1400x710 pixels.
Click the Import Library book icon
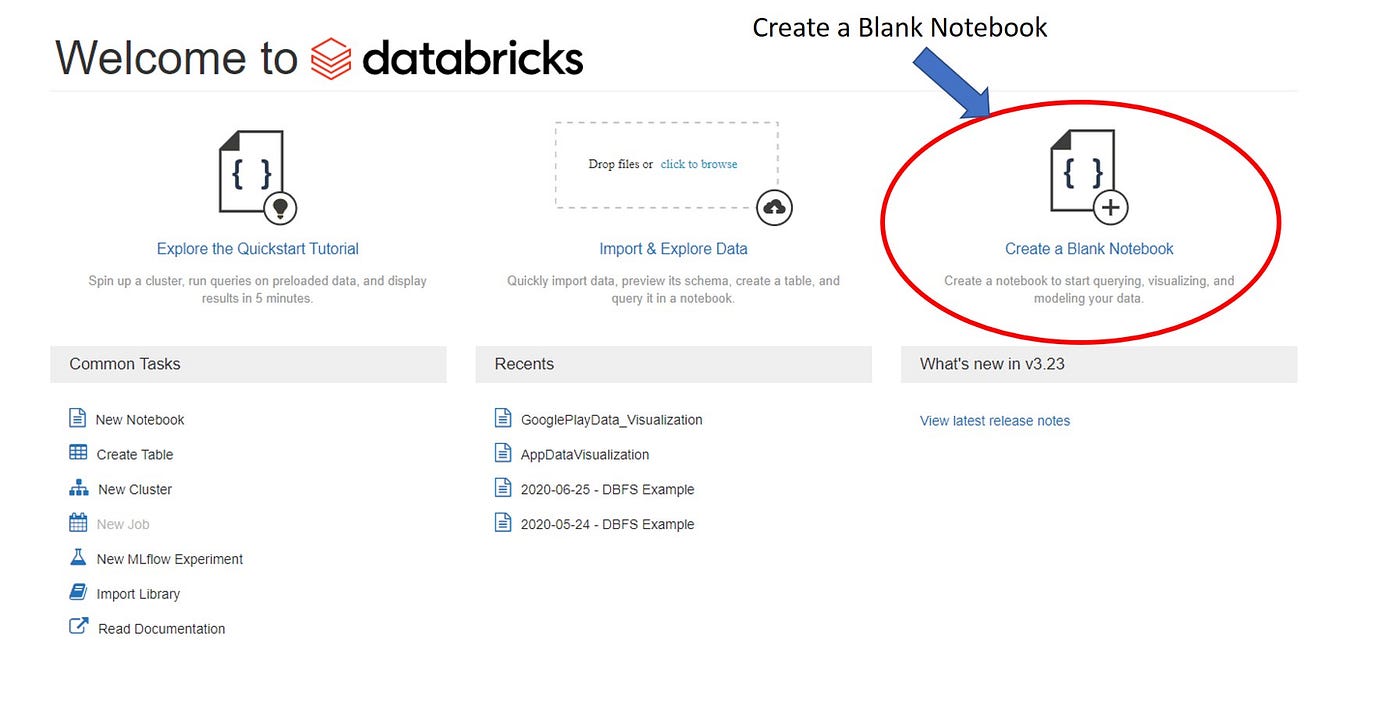[78, 592]
